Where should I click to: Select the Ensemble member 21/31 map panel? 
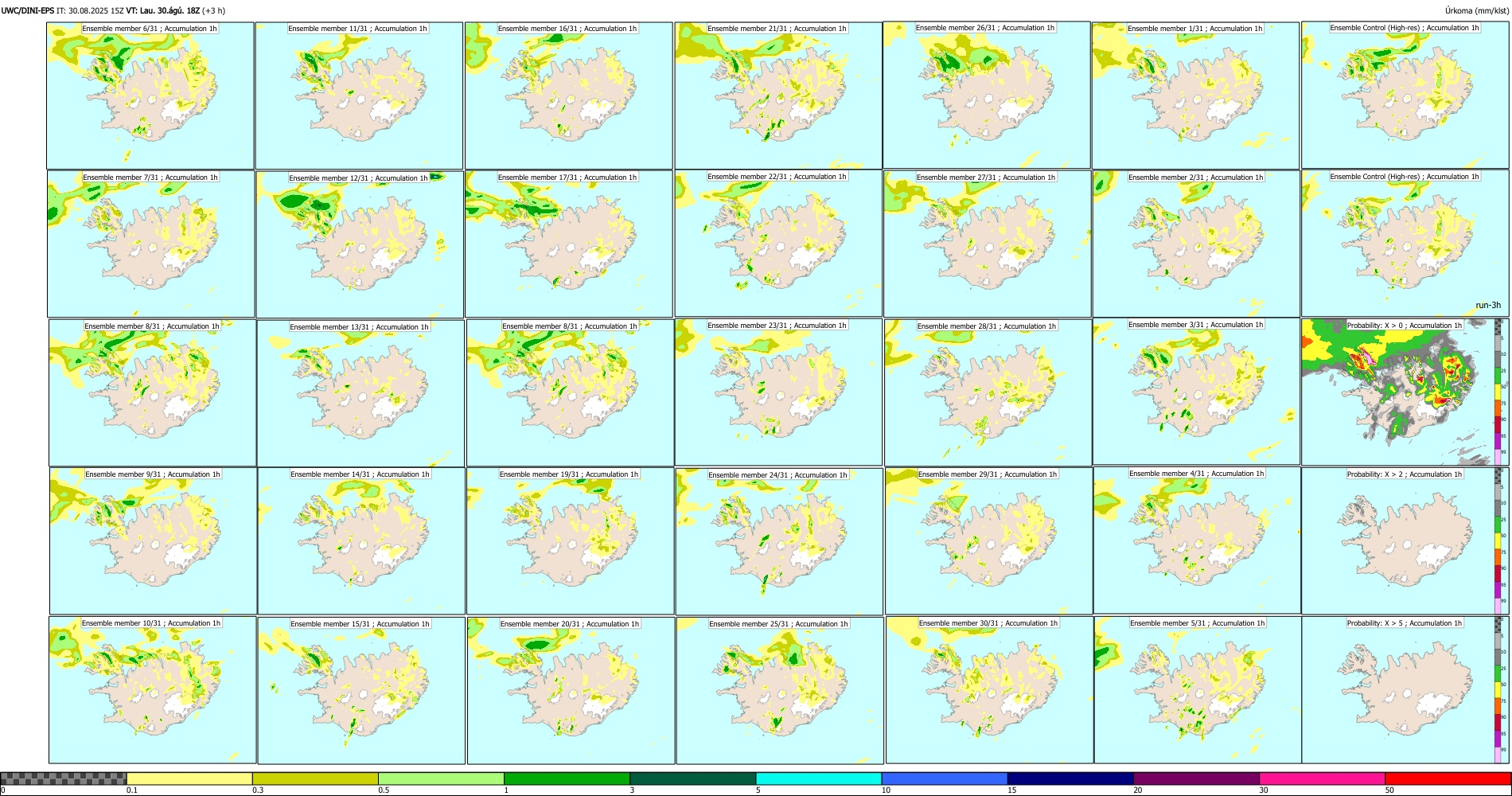coord(778,96)
